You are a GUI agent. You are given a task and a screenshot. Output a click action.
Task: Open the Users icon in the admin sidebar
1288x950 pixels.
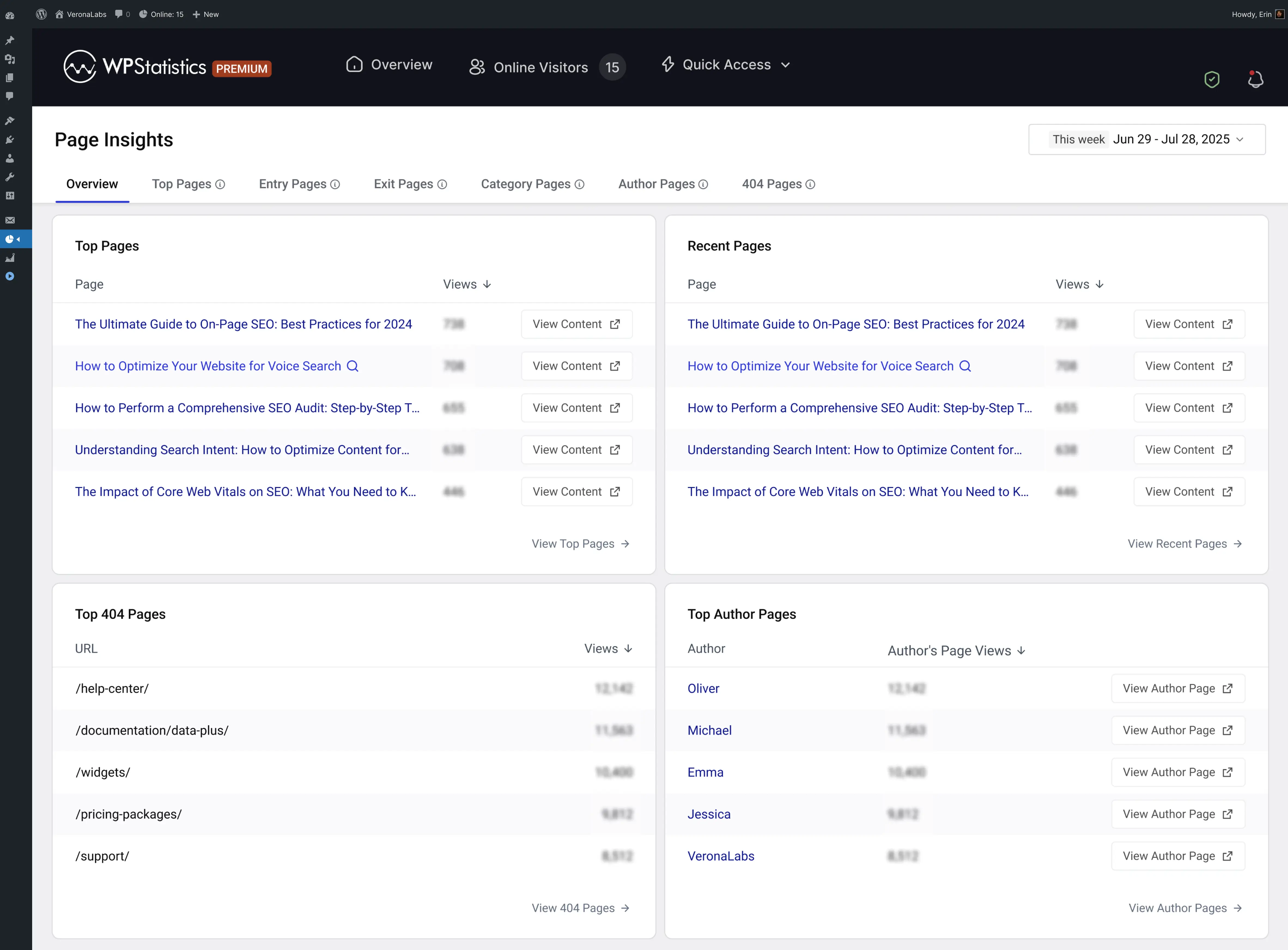(x=10, y=158)
